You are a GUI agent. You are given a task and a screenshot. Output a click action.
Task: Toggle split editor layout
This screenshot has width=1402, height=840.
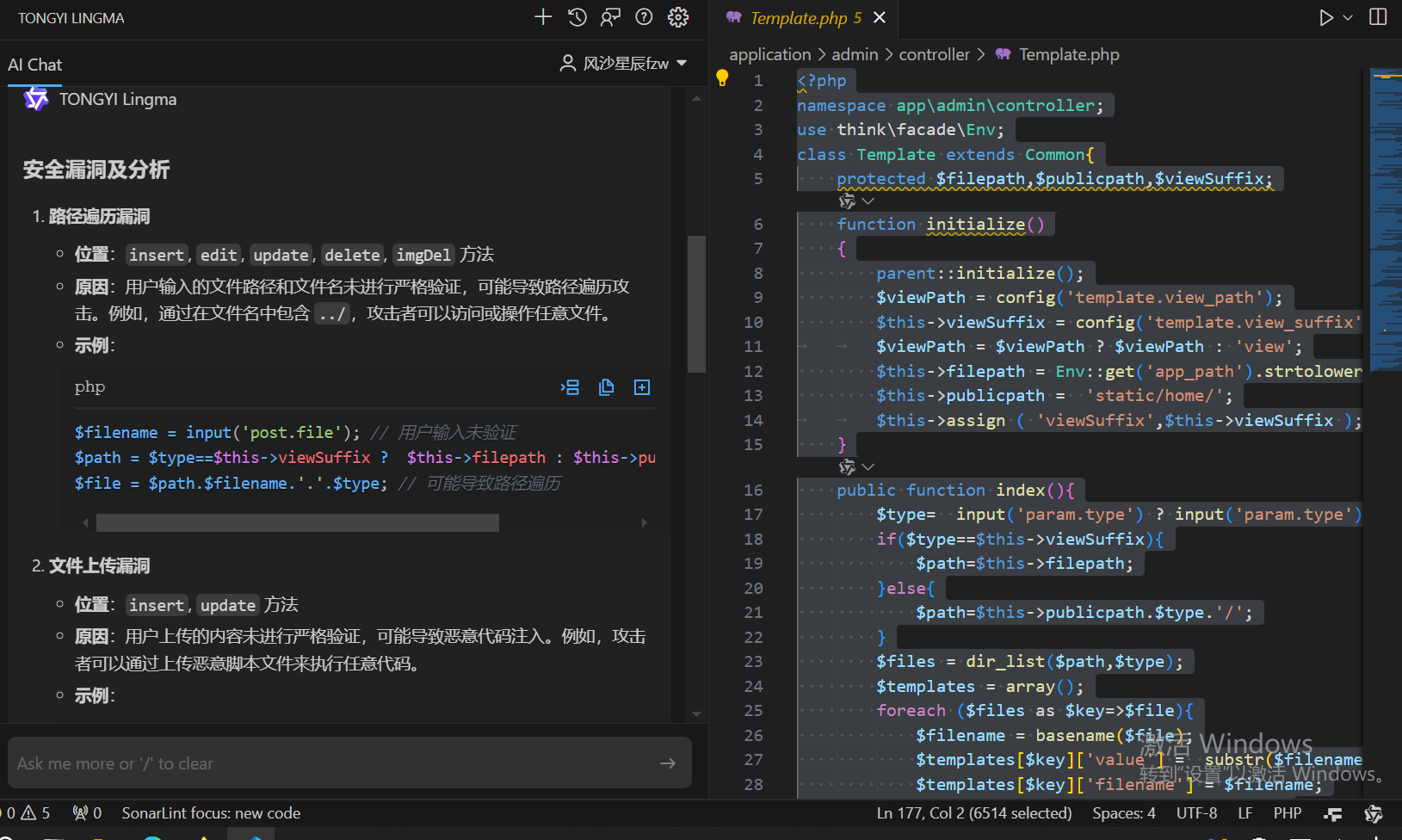pos(1378,17)
